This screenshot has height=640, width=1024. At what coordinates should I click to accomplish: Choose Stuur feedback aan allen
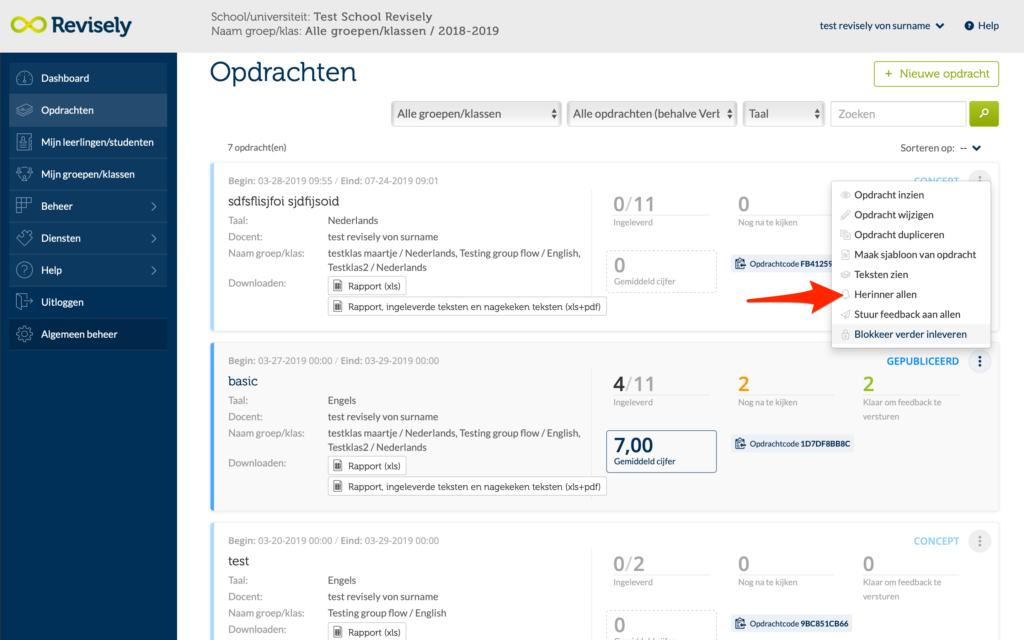click(x=911, y=314)
